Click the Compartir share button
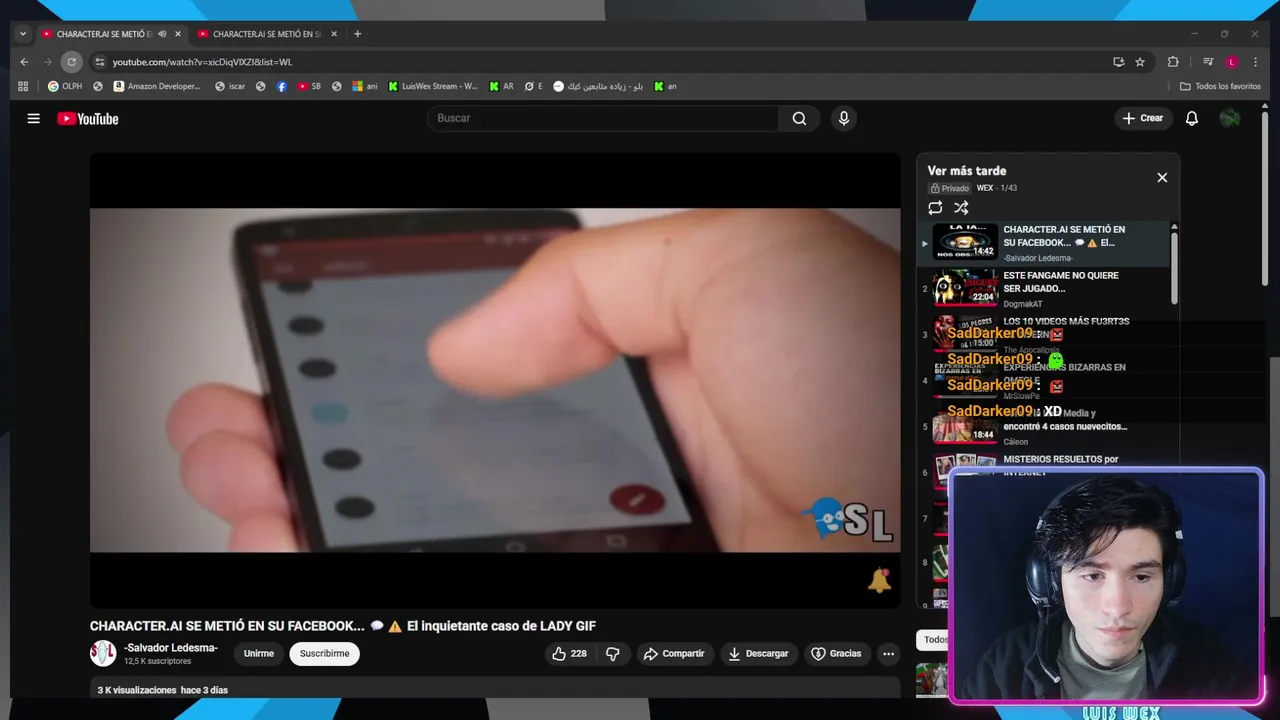The width and height of the screenshot is (1280, 720). coord(674,653)
